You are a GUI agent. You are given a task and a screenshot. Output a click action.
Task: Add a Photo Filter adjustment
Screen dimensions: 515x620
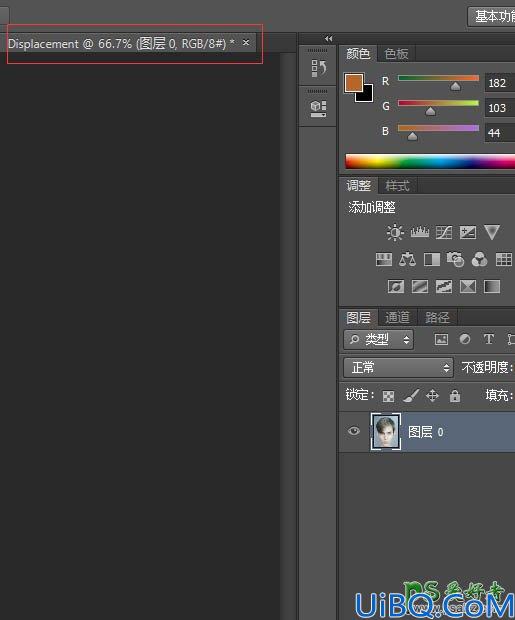point(455,259)
